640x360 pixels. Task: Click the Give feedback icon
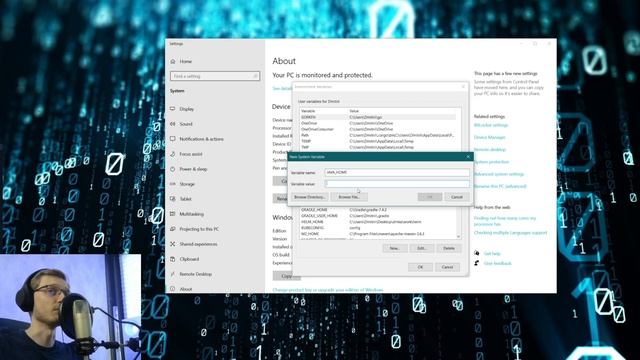click(476, 263)
